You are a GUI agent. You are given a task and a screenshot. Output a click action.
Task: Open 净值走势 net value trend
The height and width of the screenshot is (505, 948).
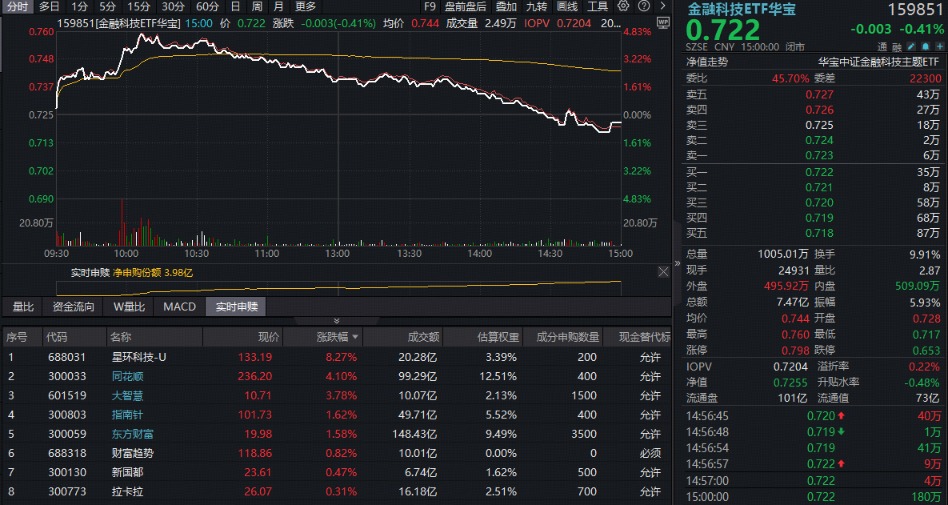[x=707, y=62]
